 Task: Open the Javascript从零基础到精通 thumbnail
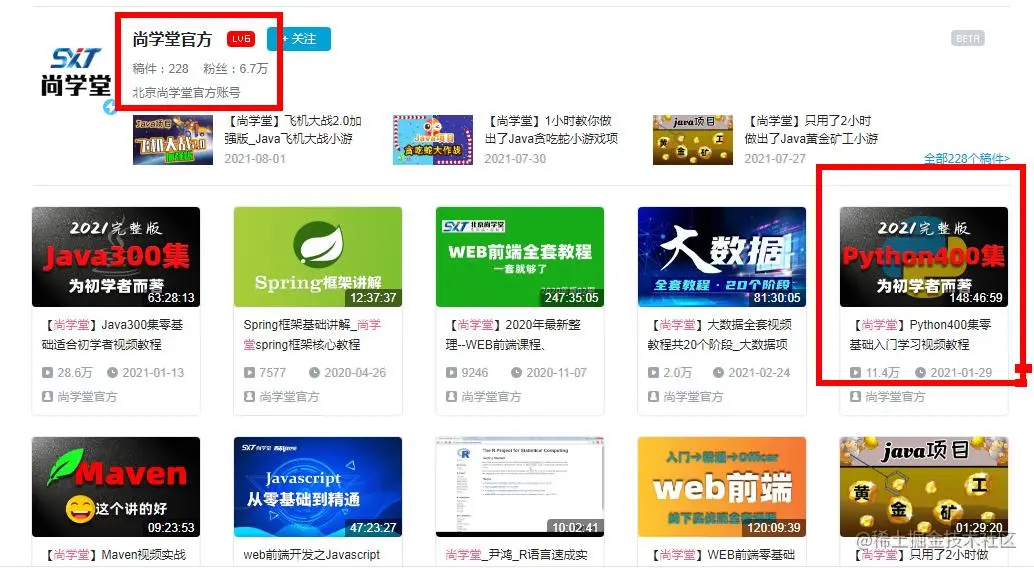coord(318,487)
